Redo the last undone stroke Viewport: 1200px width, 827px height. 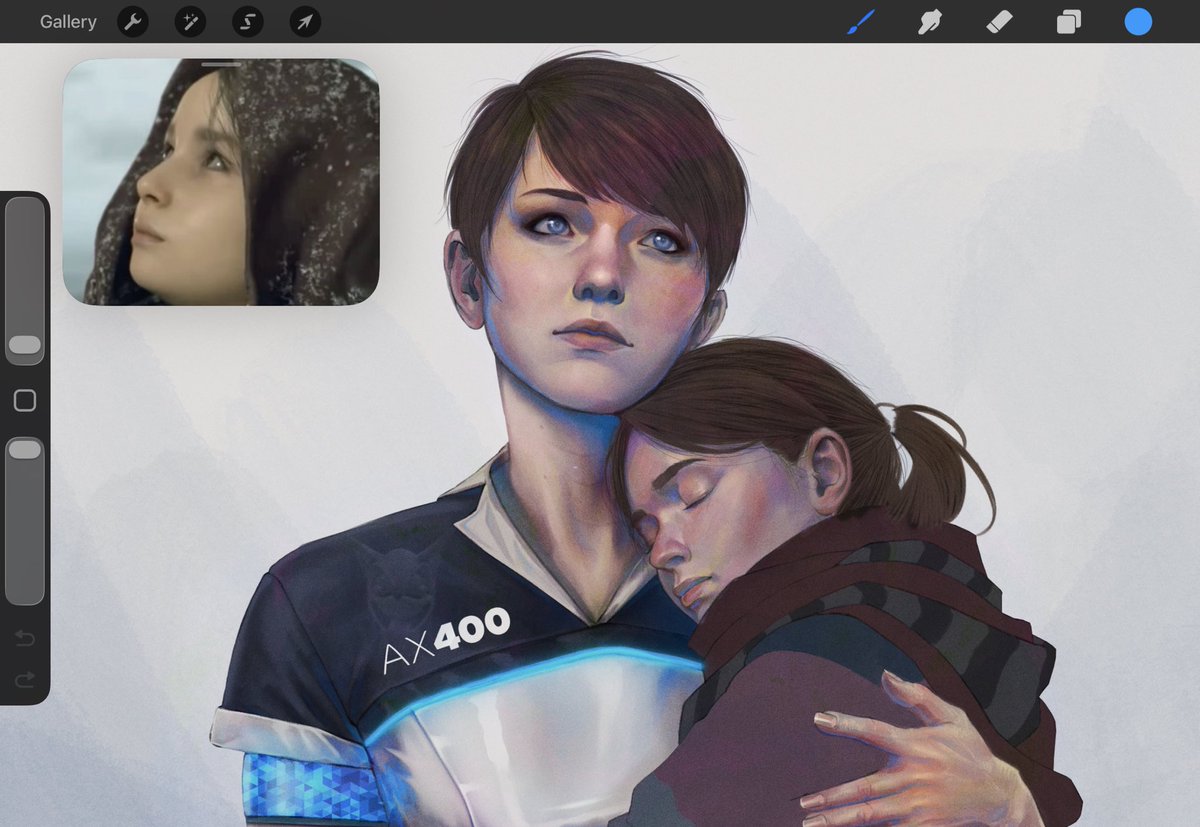pyautogui.click(x=25, y=680)
